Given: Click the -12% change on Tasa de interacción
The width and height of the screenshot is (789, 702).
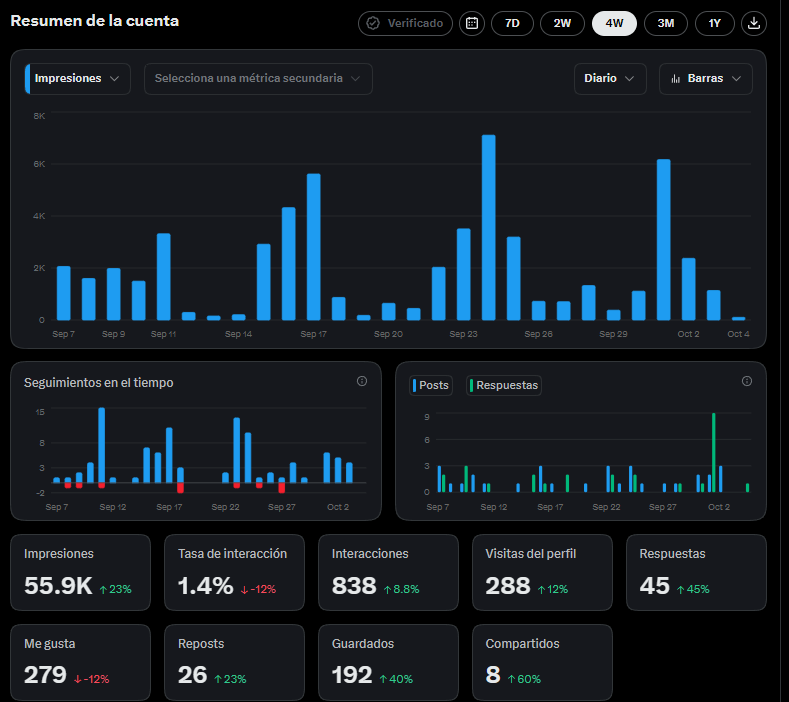Looking at the screenshot, I should (x=259, y=589).
